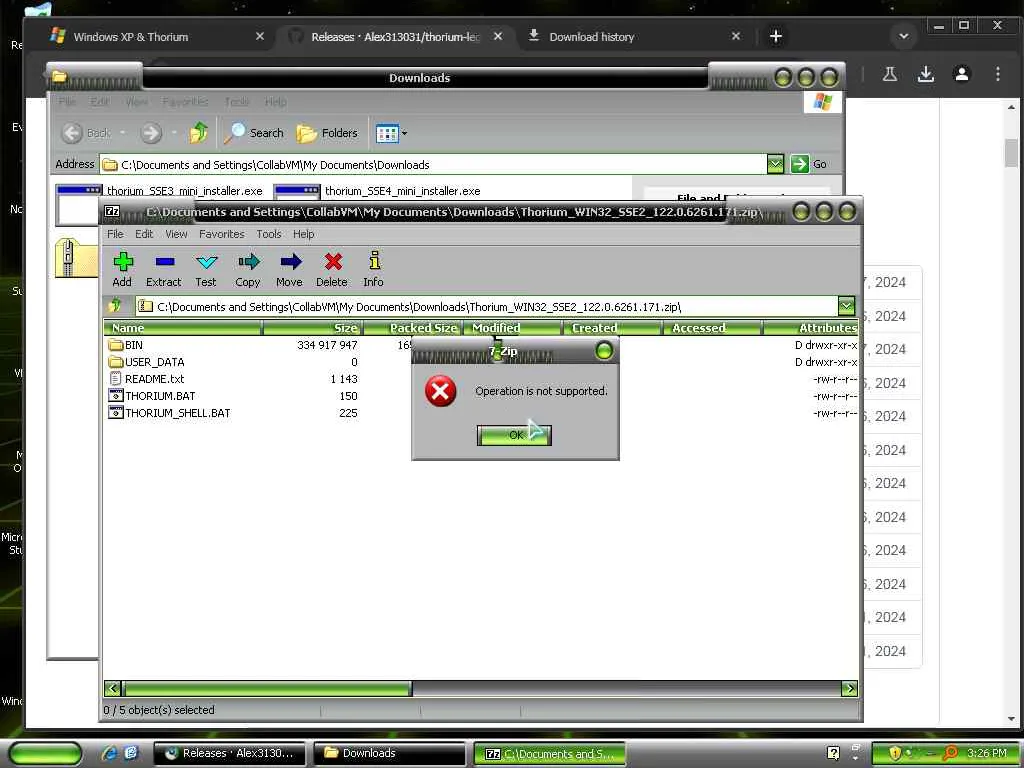
Task: Click Go next to the address bar
Action: tap(808, 164)
